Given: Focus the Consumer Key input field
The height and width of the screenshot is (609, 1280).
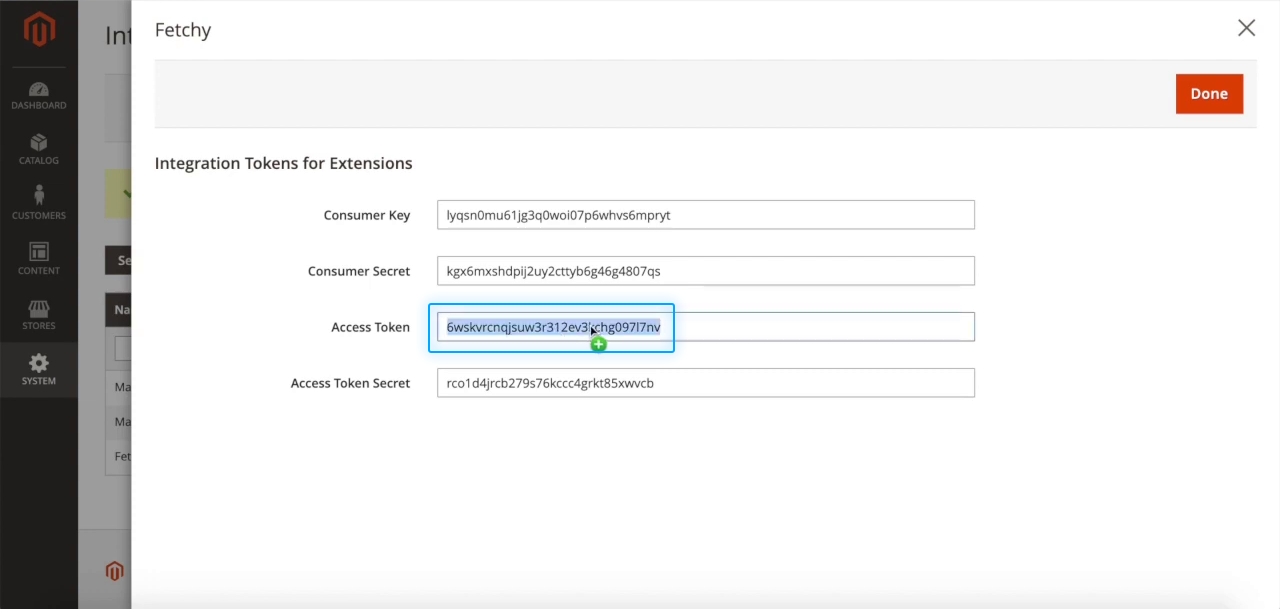Looking at the screenshot, I should coord(706,215).
